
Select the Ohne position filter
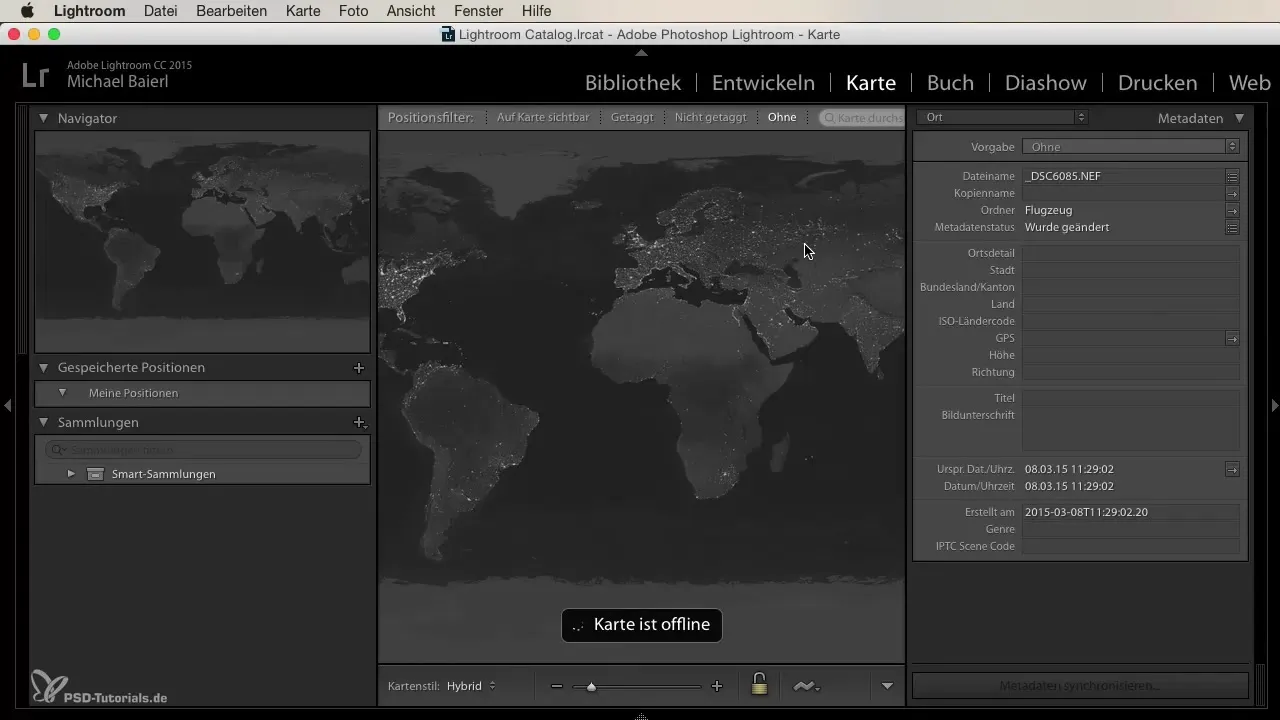[782, 117]
